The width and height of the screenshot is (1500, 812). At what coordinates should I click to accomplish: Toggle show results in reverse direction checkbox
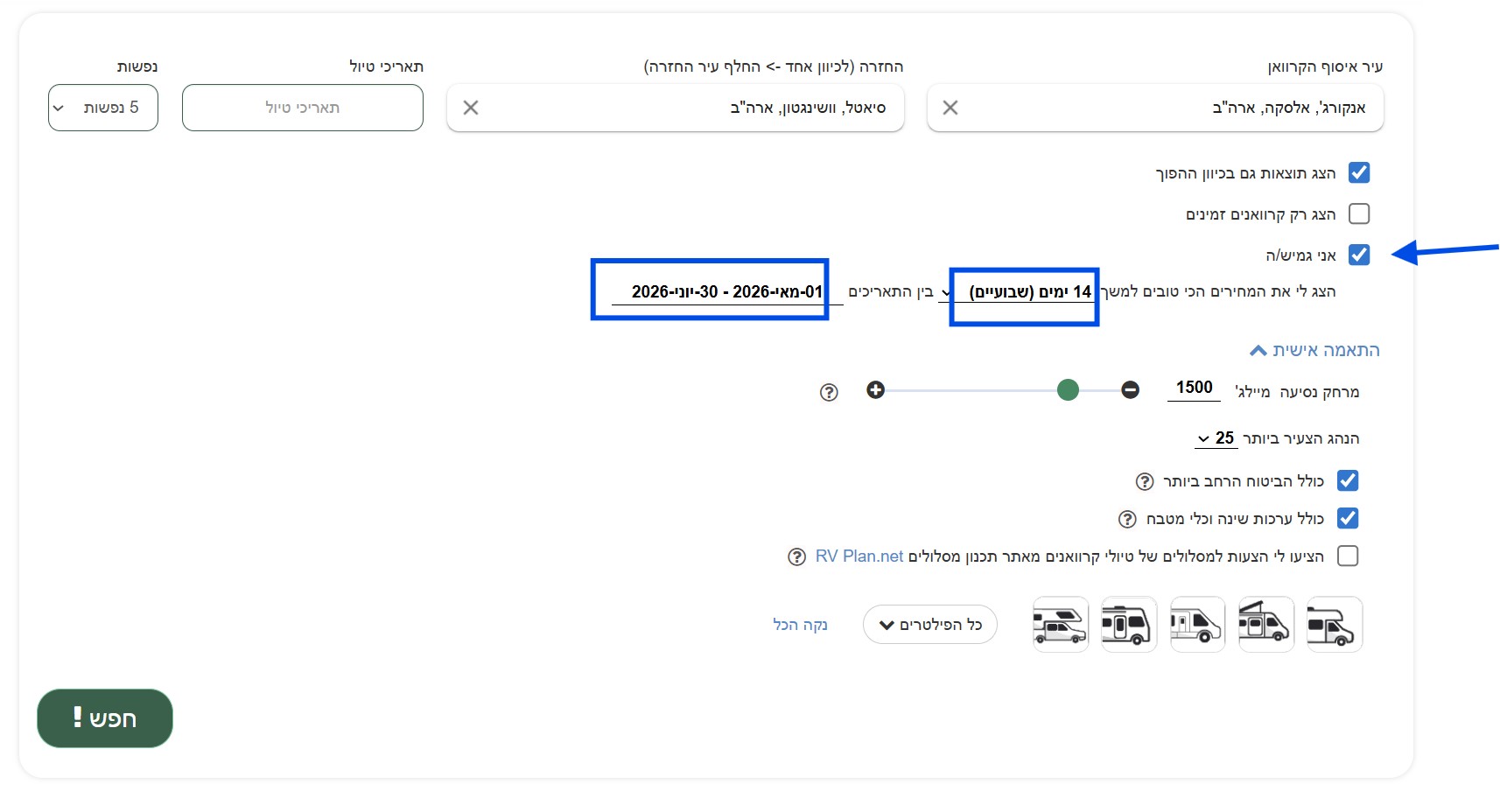[x=1358, y=173]
